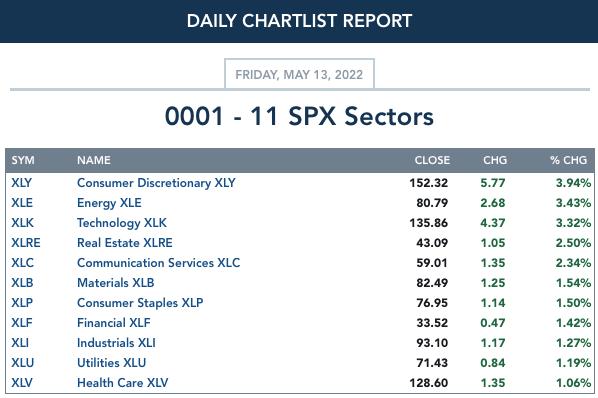The height and width of the screenshot is (398, 598).
Task: Open Materials XLB name link
Action: (x=116, y=283)
